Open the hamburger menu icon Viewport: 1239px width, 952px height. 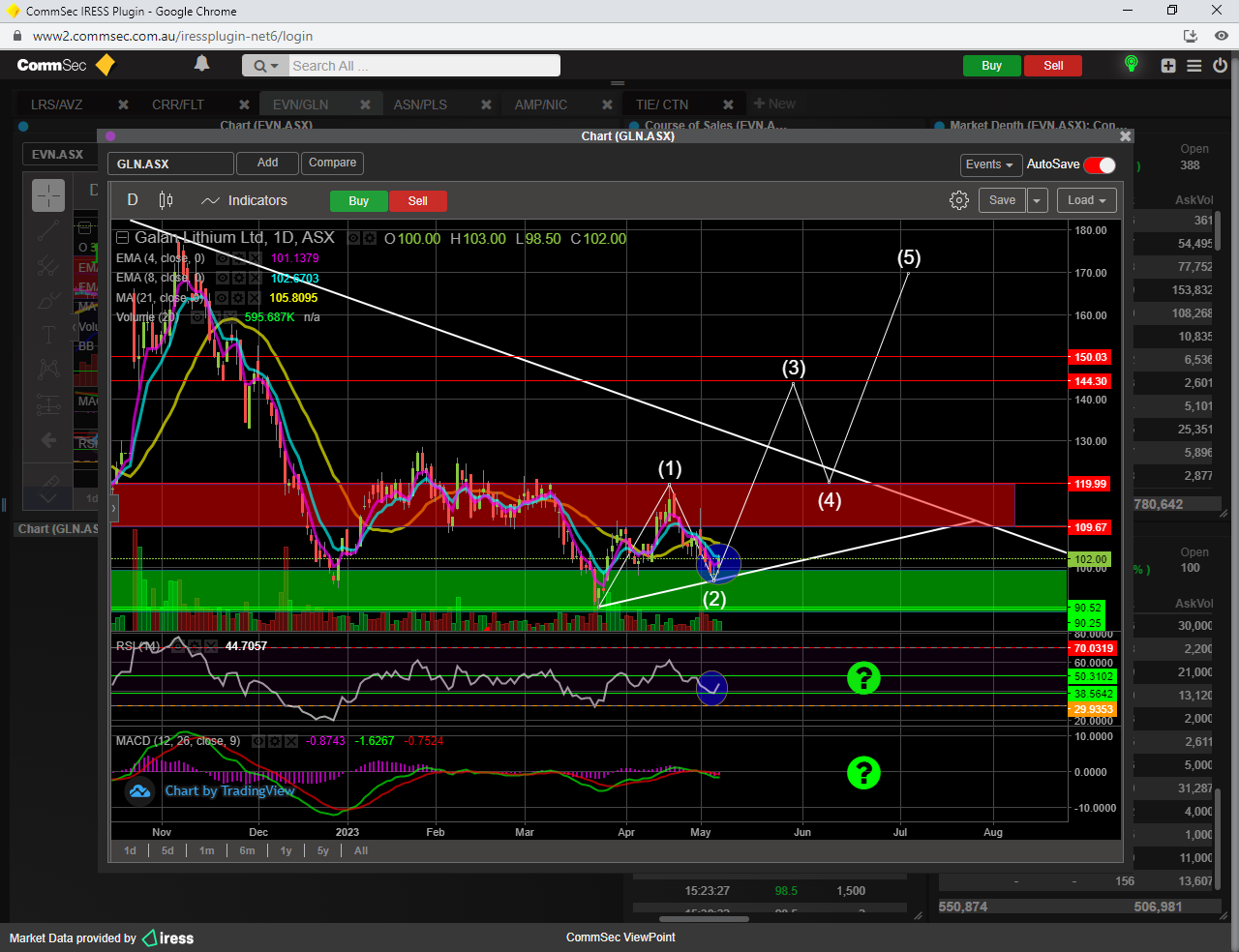(1194, 66)
